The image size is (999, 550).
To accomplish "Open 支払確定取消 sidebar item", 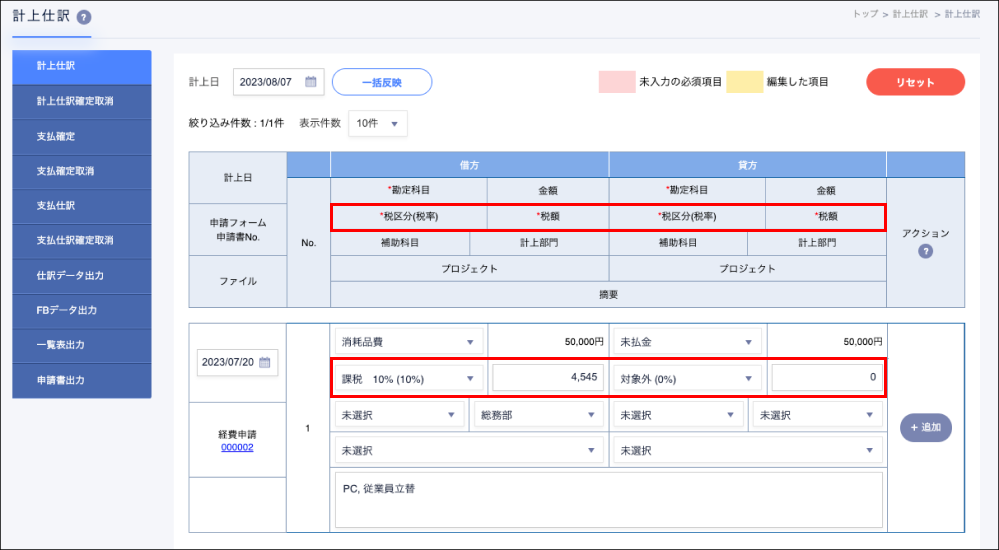I will pos(82,171).
